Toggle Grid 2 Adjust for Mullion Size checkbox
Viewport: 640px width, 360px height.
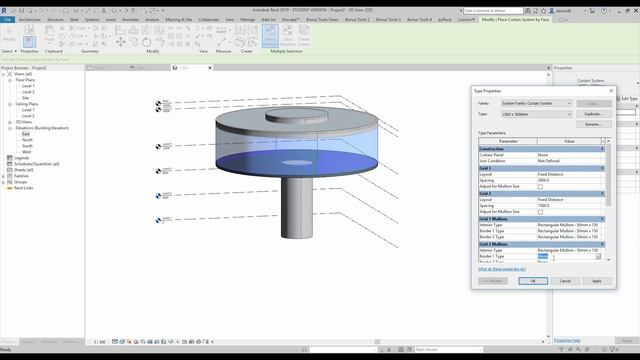tap(540, 212)
